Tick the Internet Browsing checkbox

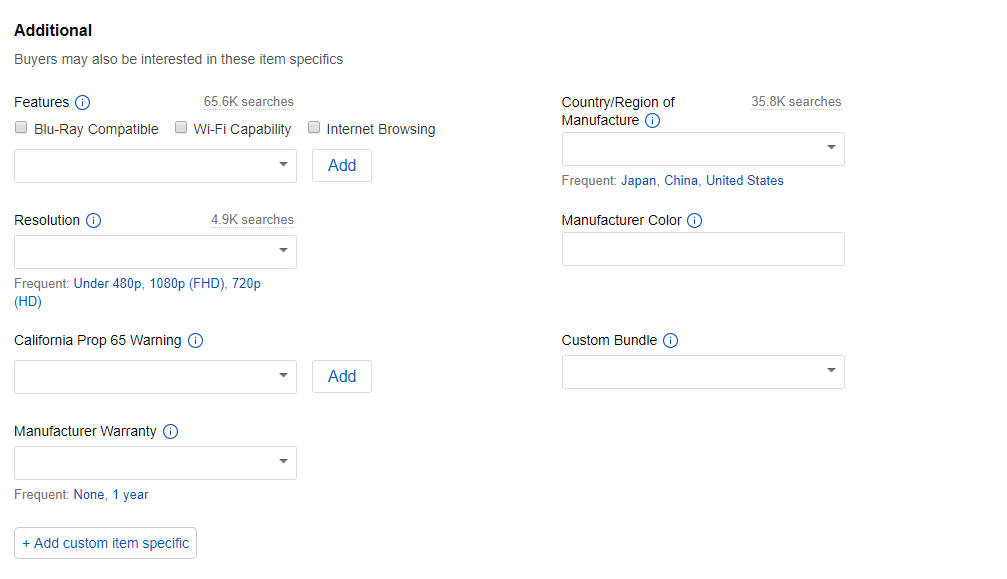[314, 128]
